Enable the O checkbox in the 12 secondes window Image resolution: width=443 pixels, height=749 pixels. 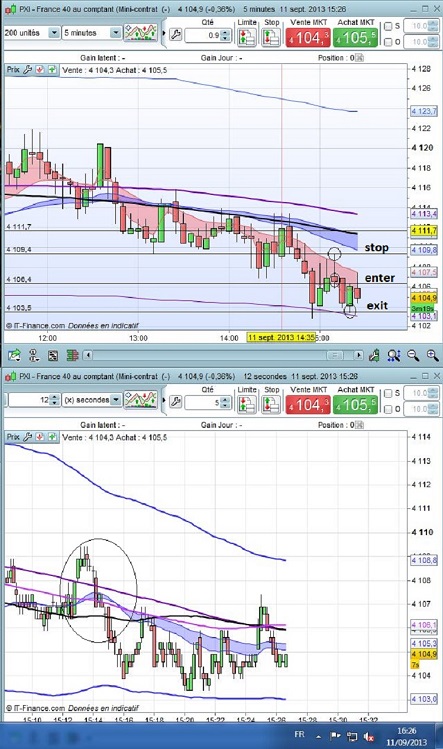(388, 409)
